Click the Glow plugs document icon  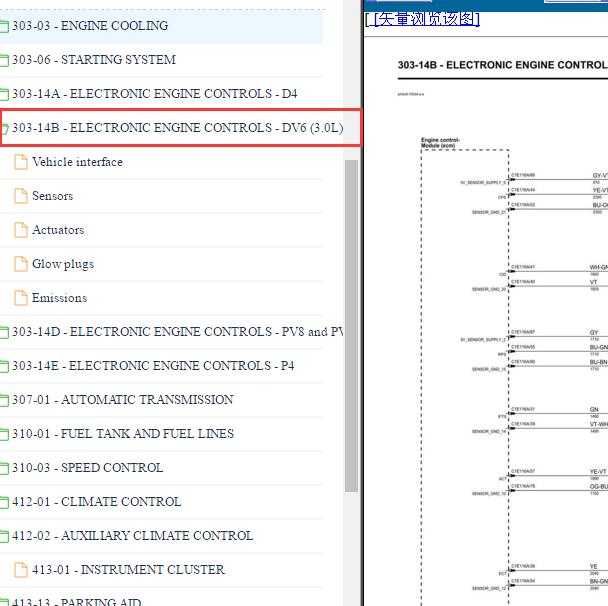point(21,264)
